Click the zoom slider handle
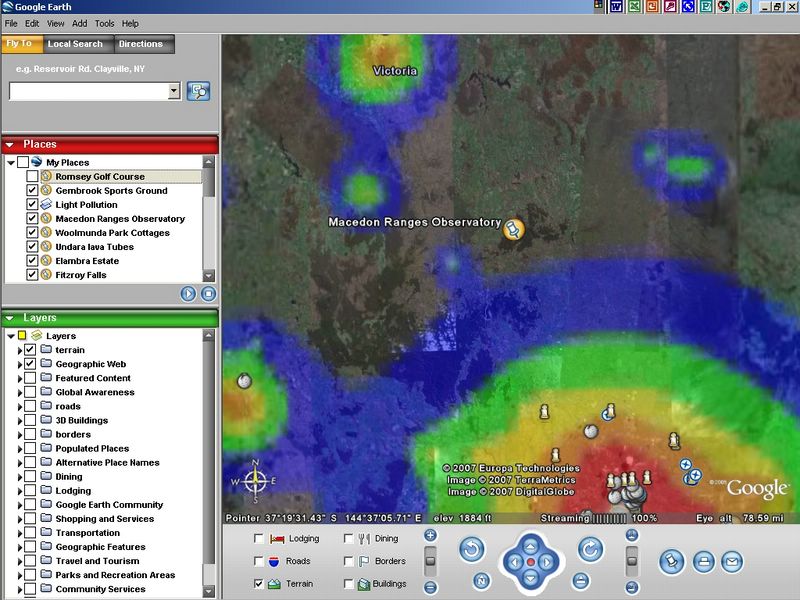The height and width of the screenshot is (600, 800). click(x=431, y=561)
